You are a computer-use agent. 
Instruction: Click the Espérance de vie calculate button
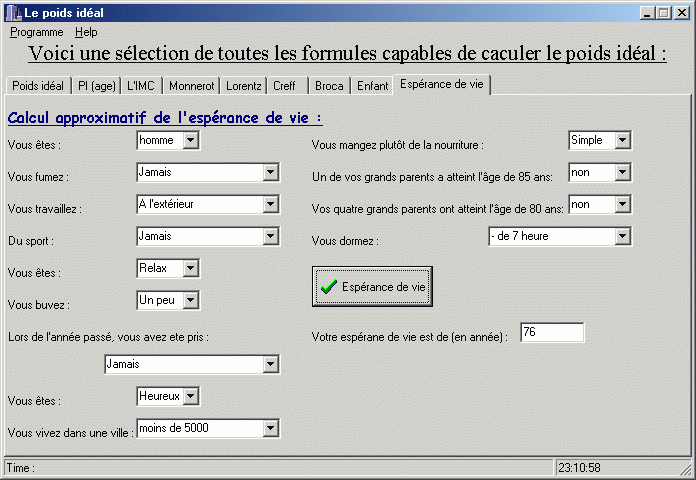372,287
